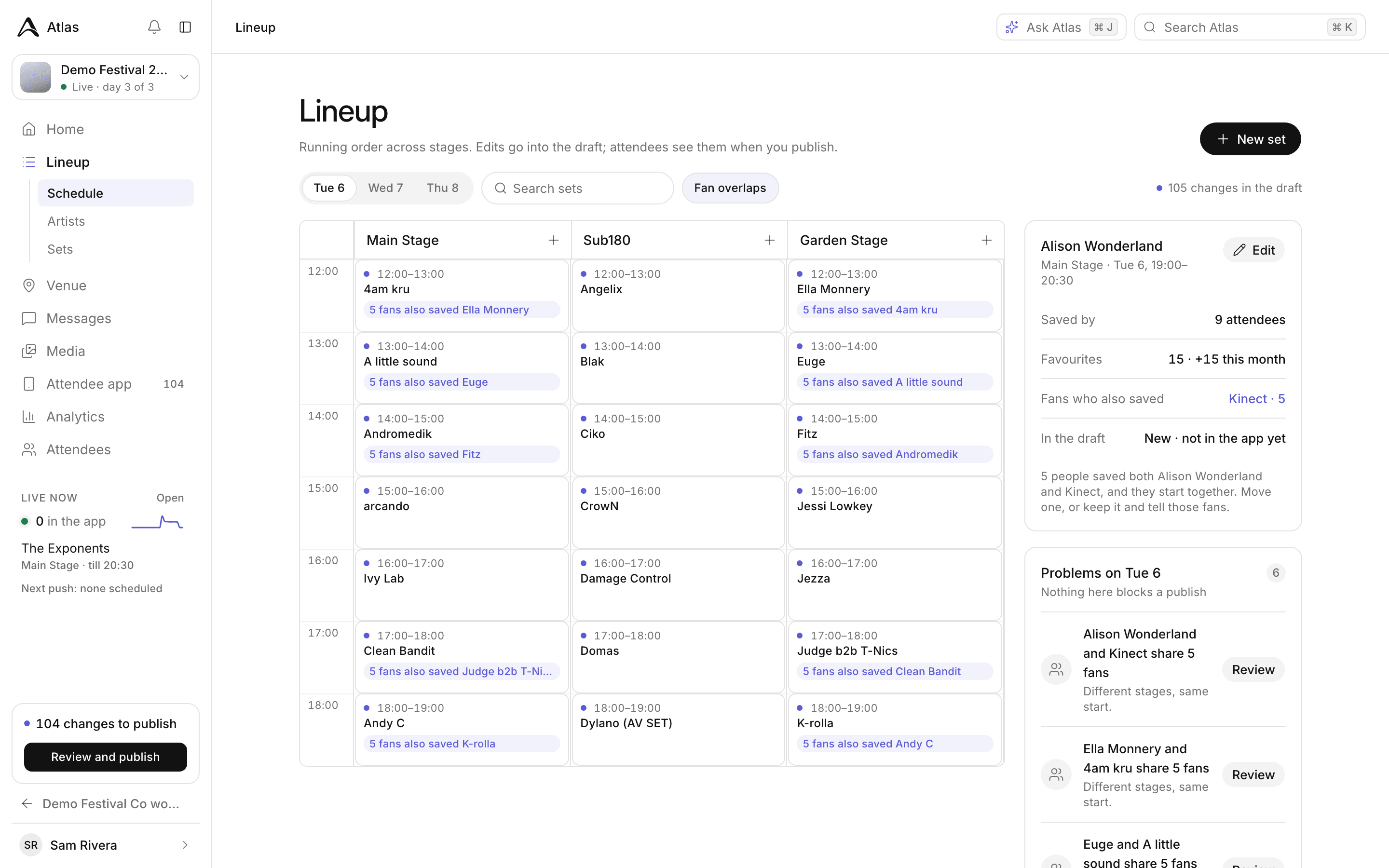This screenshot has height=868, width=1389.
Task: Click the fans icon beside Alison Wonderland problem
Action: (x=1056, y=669)
